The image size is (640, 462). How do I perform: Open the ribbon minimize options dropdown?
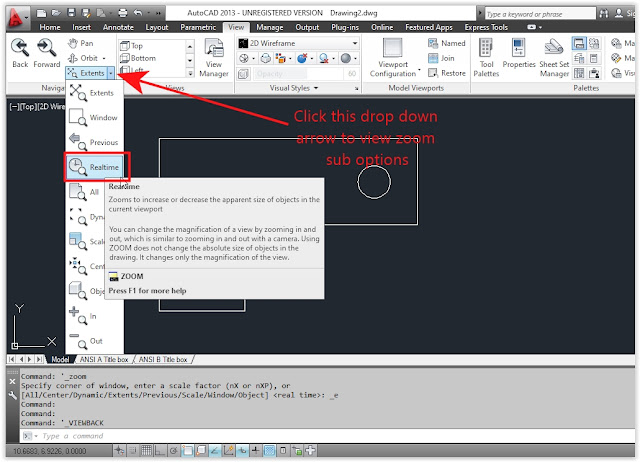point(540,27)
